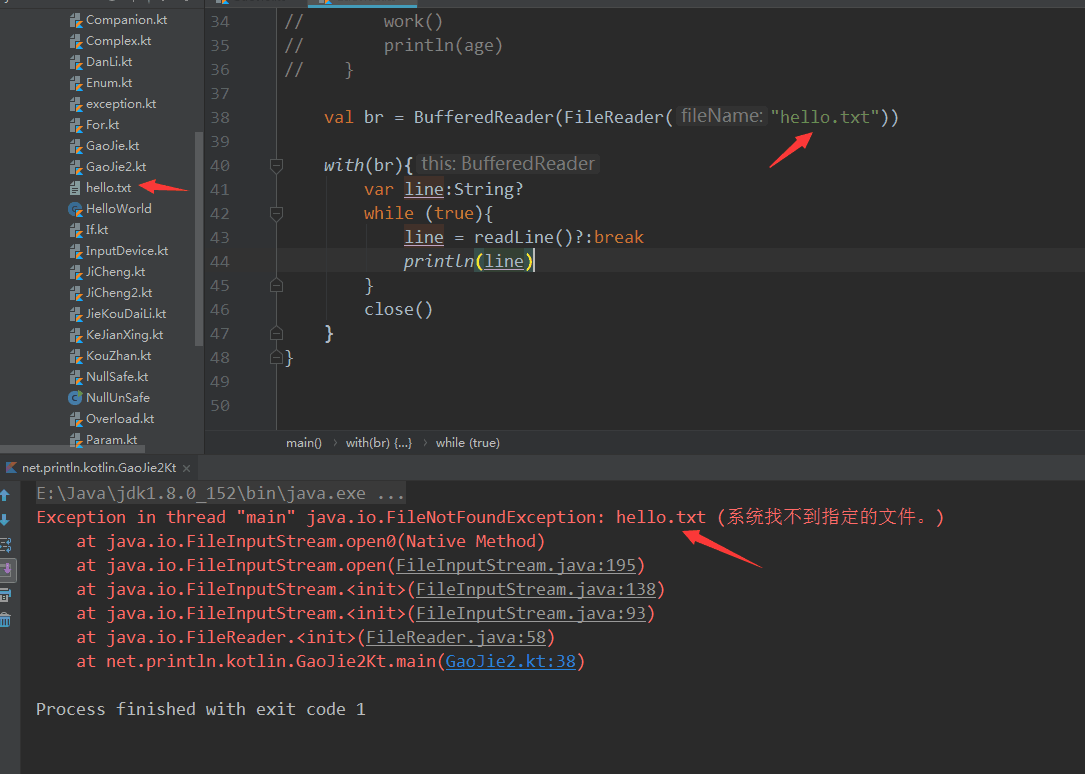Open the FileReader.java:58 stack trace link

click(x=456, y=637)
